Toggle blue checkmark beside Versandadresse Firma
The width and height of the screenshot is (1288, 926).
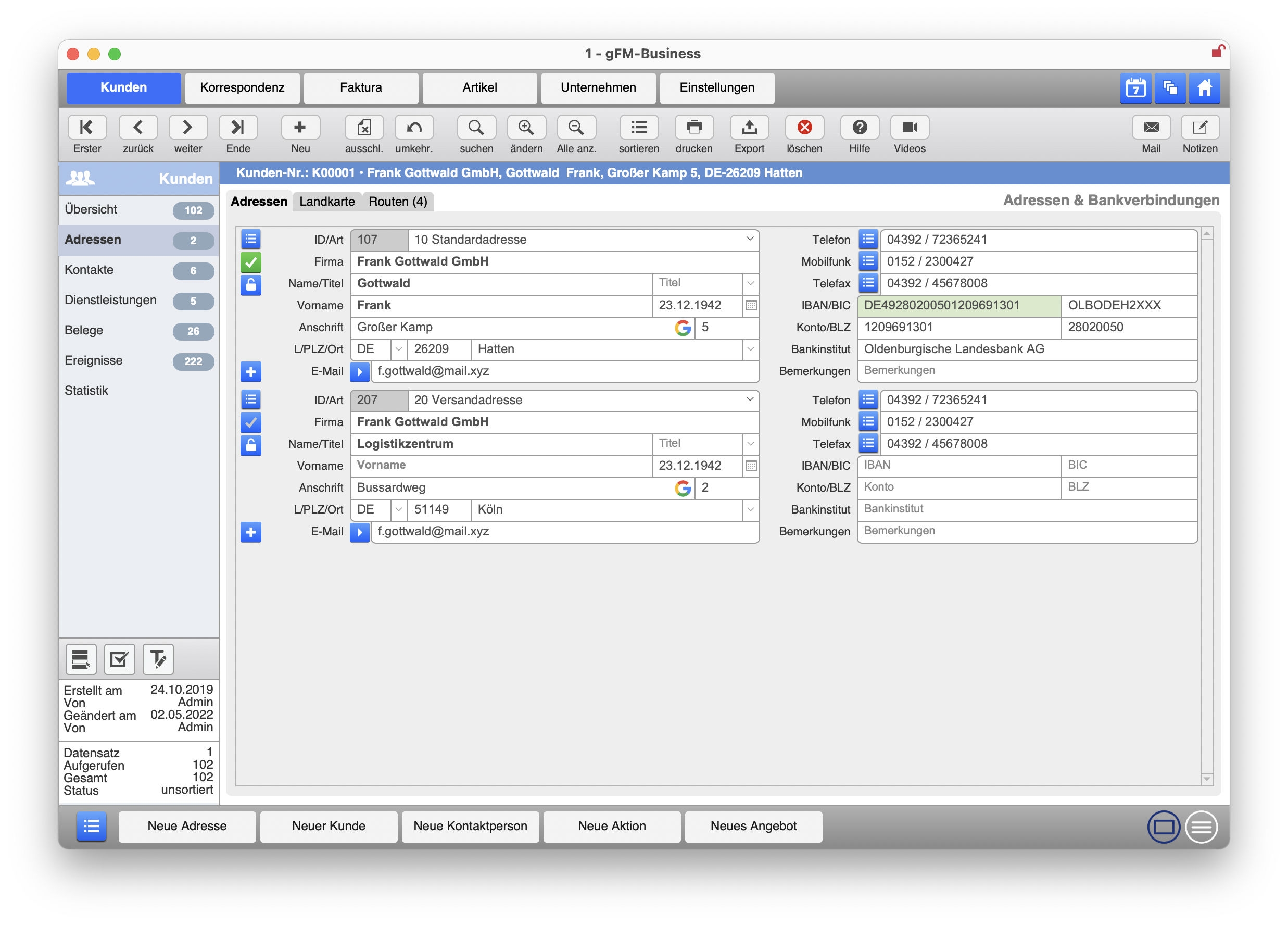(250, 422)
